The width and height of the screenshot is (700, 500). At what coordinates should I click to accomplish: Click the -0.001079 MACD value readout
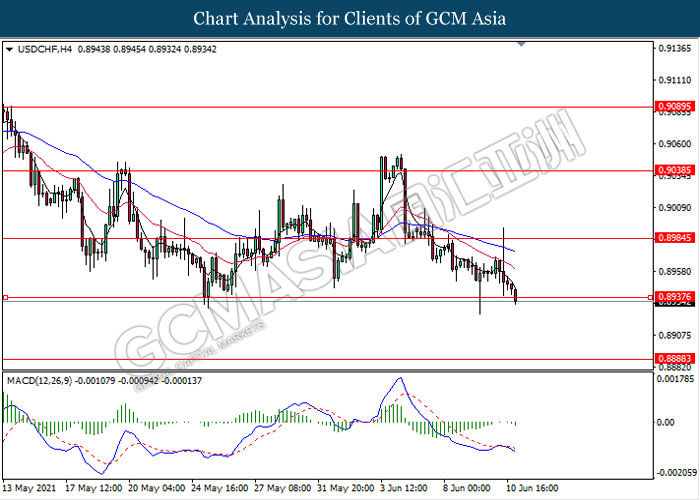coord(95,381)
